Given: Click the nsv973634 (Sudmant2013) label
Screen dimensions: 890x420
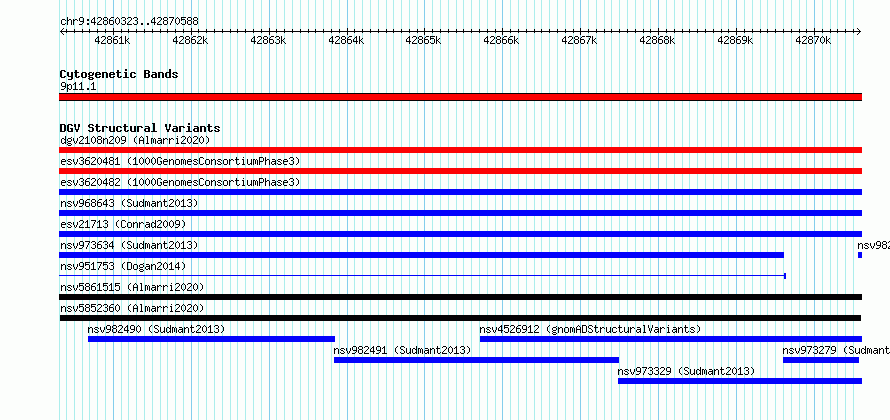Looking at the screenshot, I should tap(129, 245).
